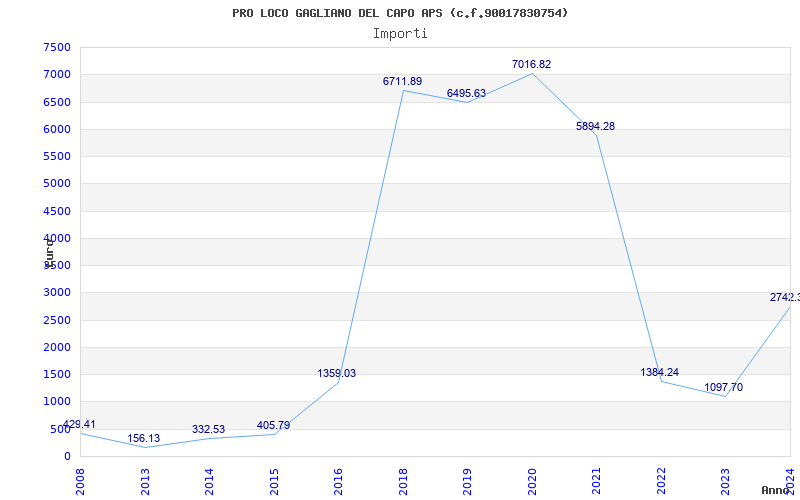Click the 2021 x-axis year label

596,481
